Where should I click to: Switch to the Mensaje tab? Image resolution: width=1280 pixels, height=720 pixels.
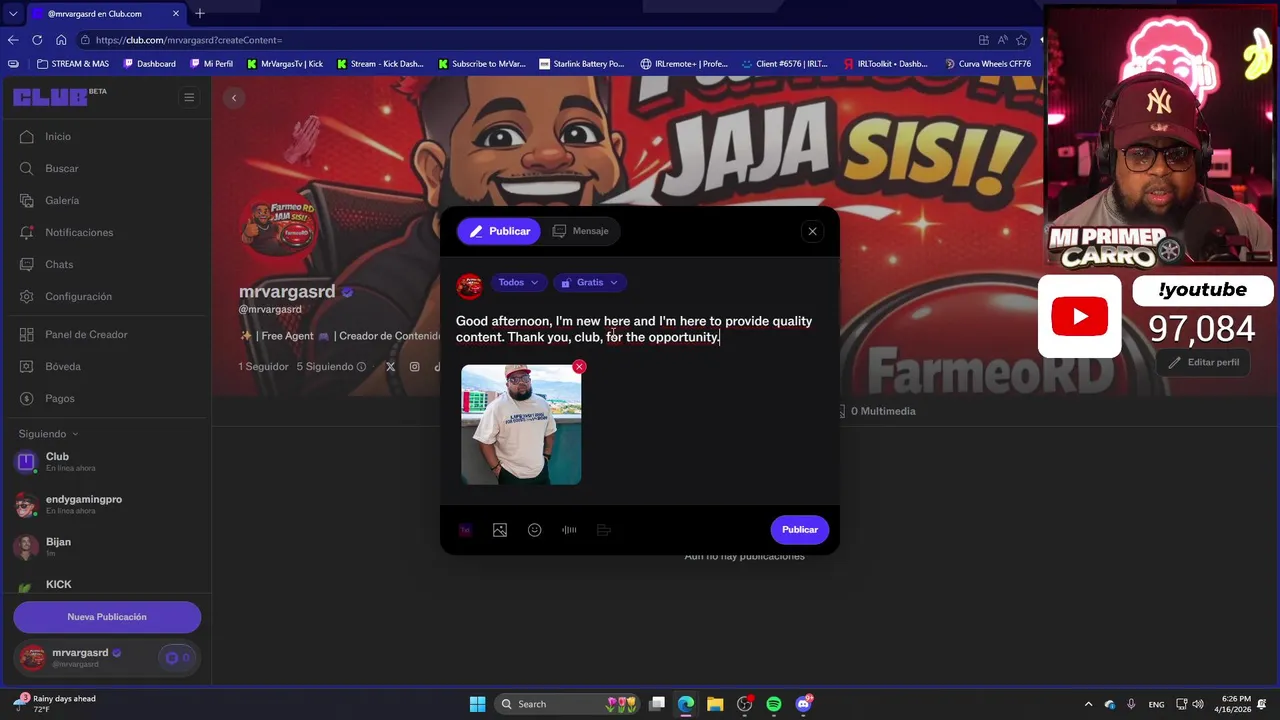pyautogui.click(x=581, y=231)
